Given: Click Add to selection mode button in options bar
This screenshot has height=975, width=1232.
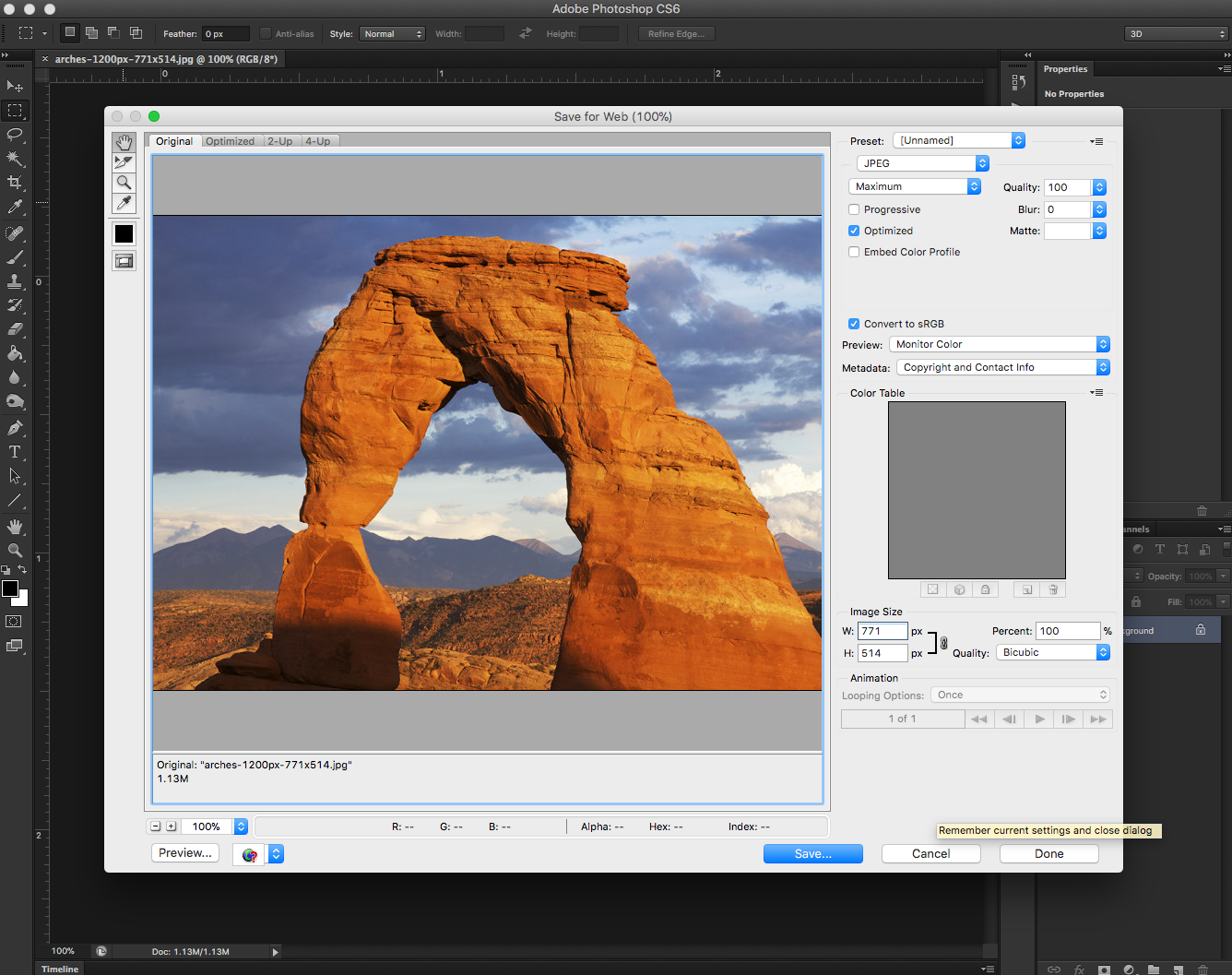Looking at the screenshot, I should (91, 33).
